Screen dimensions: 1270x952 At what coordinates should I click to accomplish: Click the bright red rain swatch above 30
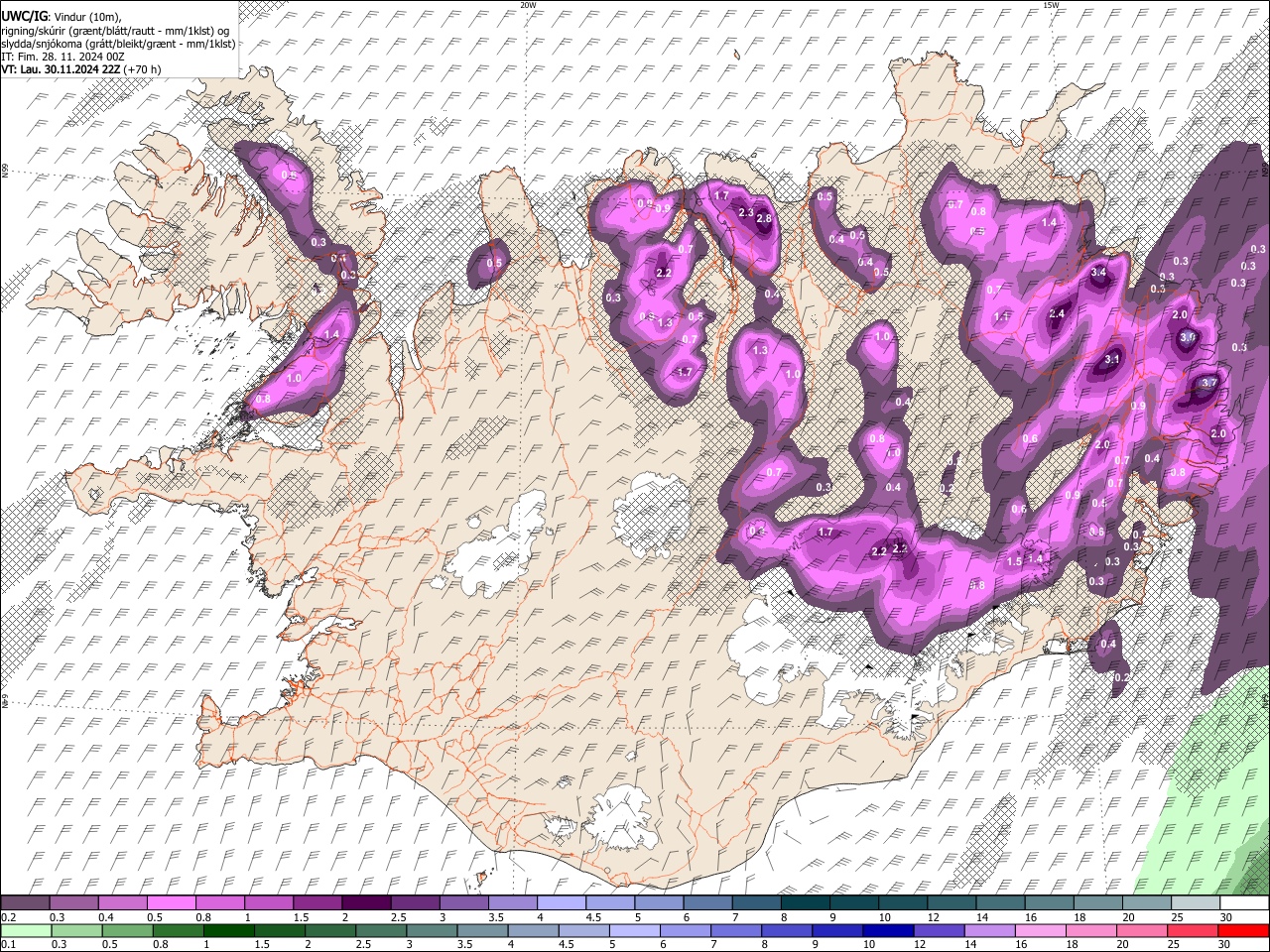click(x=1243, y=930)
